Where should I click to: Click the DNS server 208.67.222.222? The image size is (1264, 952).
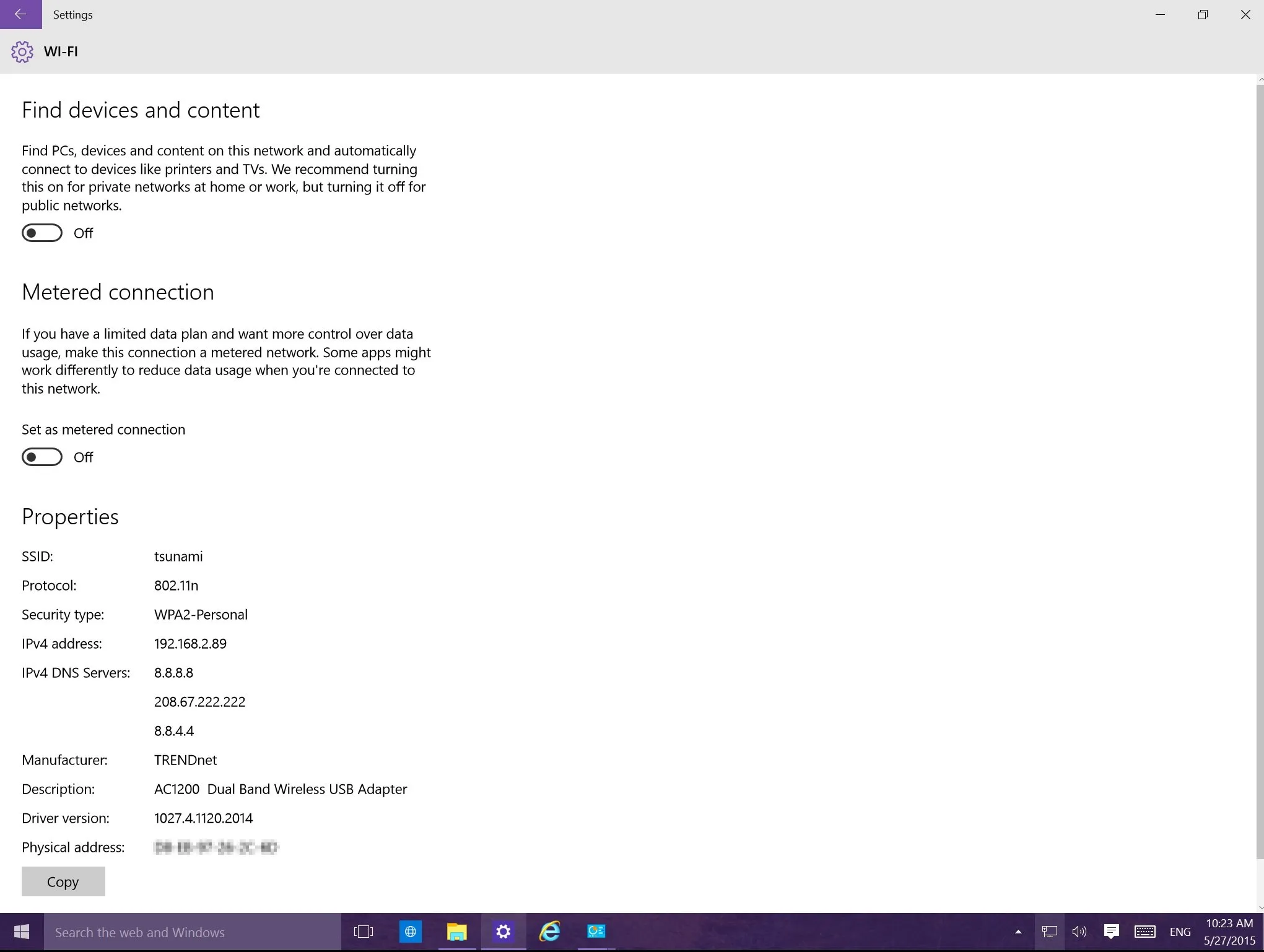(199, 702)
